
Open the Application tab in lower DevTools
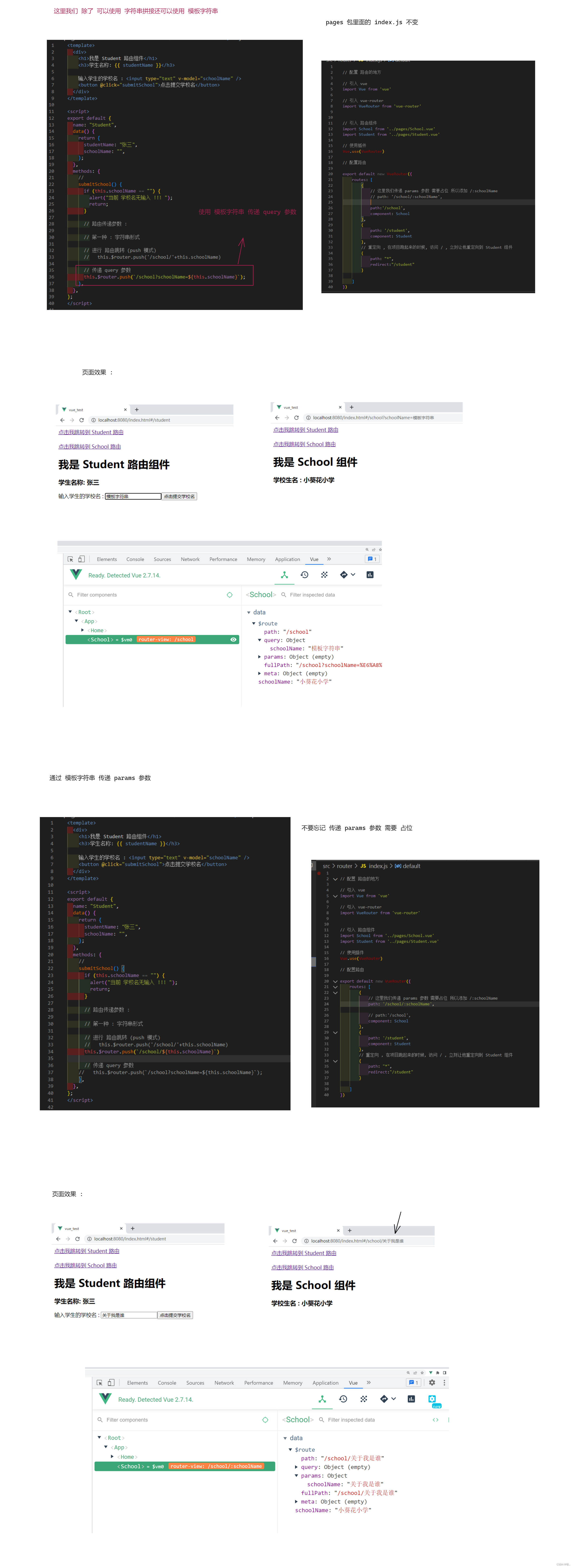(x=326, y=1383)
